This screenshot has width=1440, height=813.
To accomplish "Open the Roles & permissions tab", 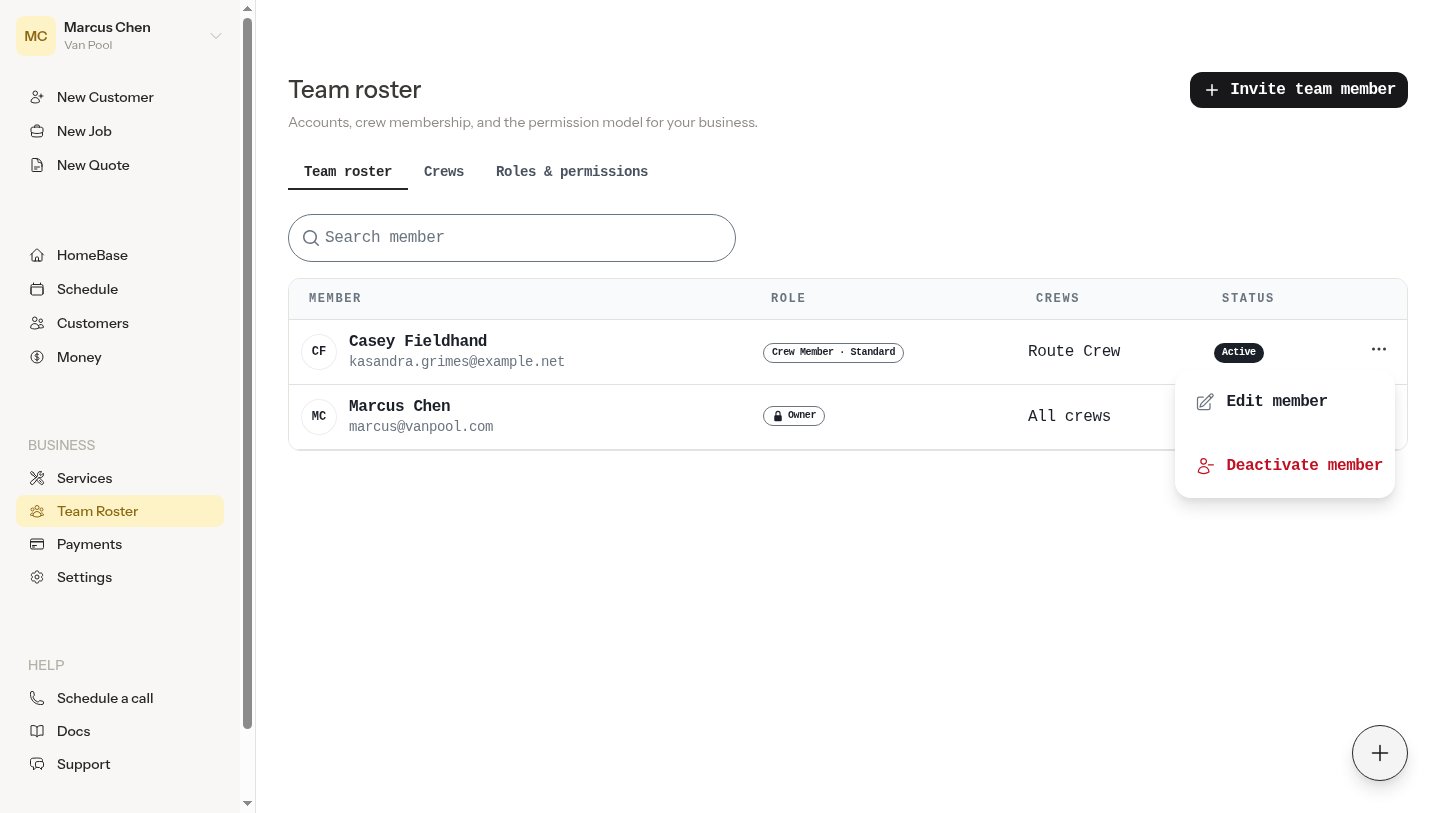I will pyautogui.click(x=572, y=172).
